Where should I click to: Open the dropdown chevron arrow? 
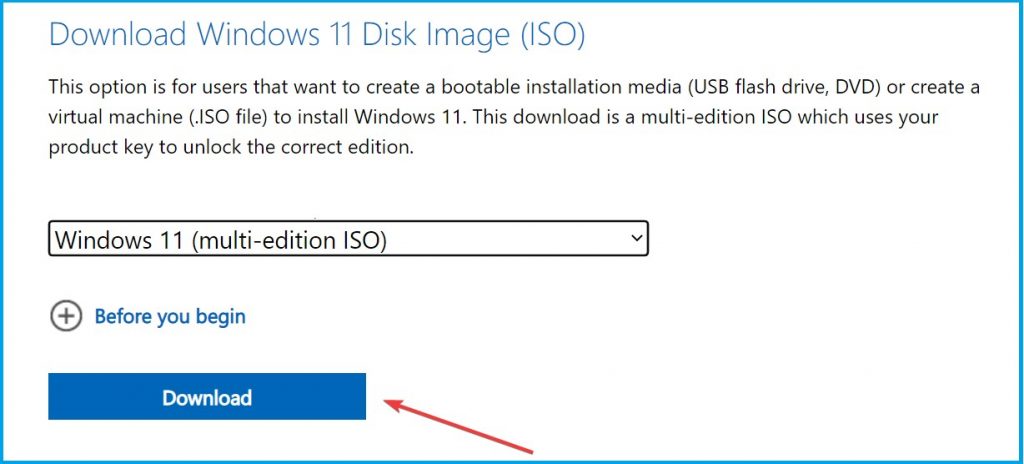click(x=637, y=239)
